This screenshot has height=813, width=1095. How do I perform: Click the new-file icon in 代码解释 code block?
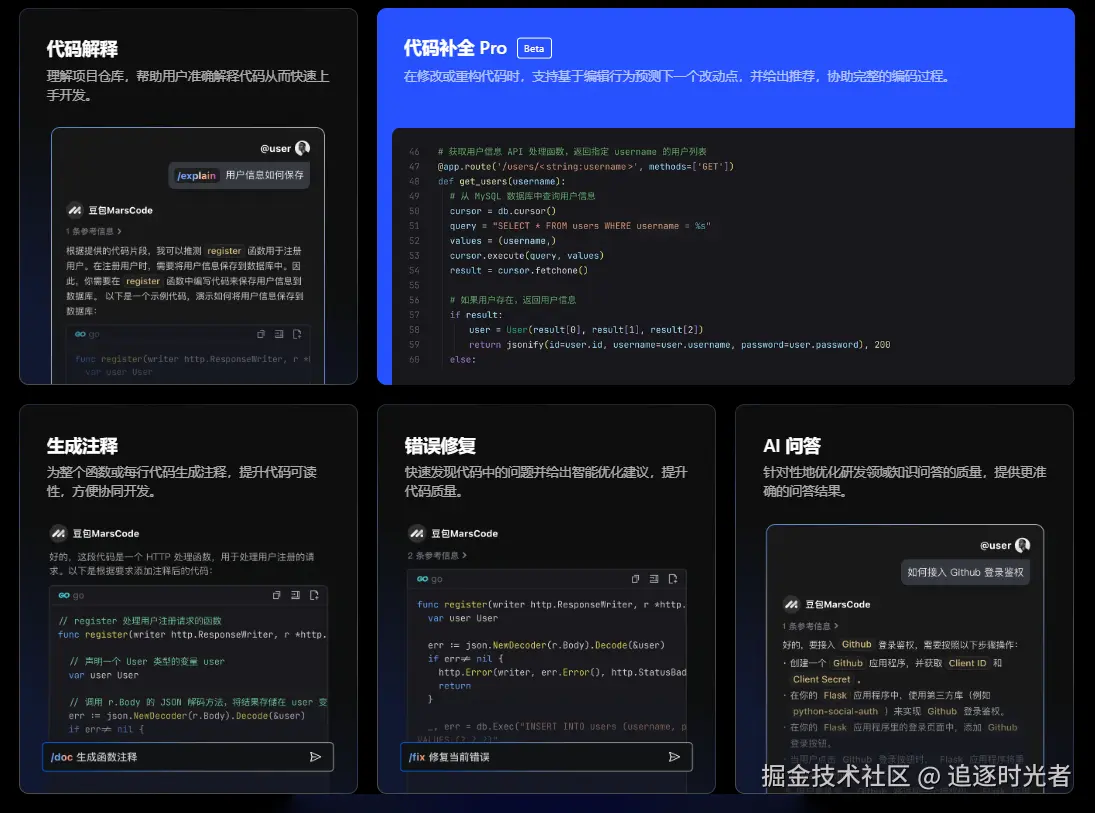point(297,335)
